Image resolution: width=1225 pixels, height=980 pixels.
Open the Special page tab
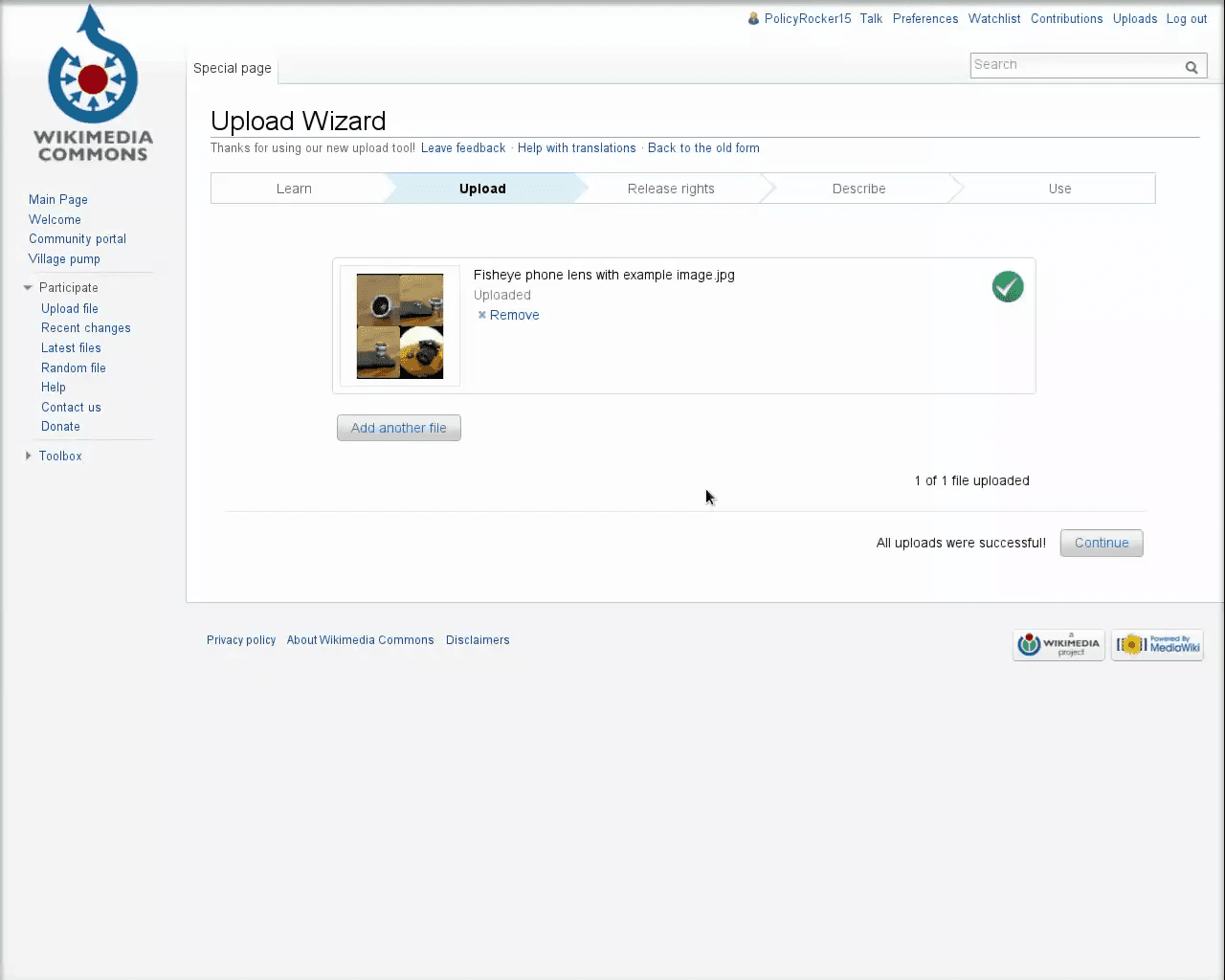(x=233, y=68)
